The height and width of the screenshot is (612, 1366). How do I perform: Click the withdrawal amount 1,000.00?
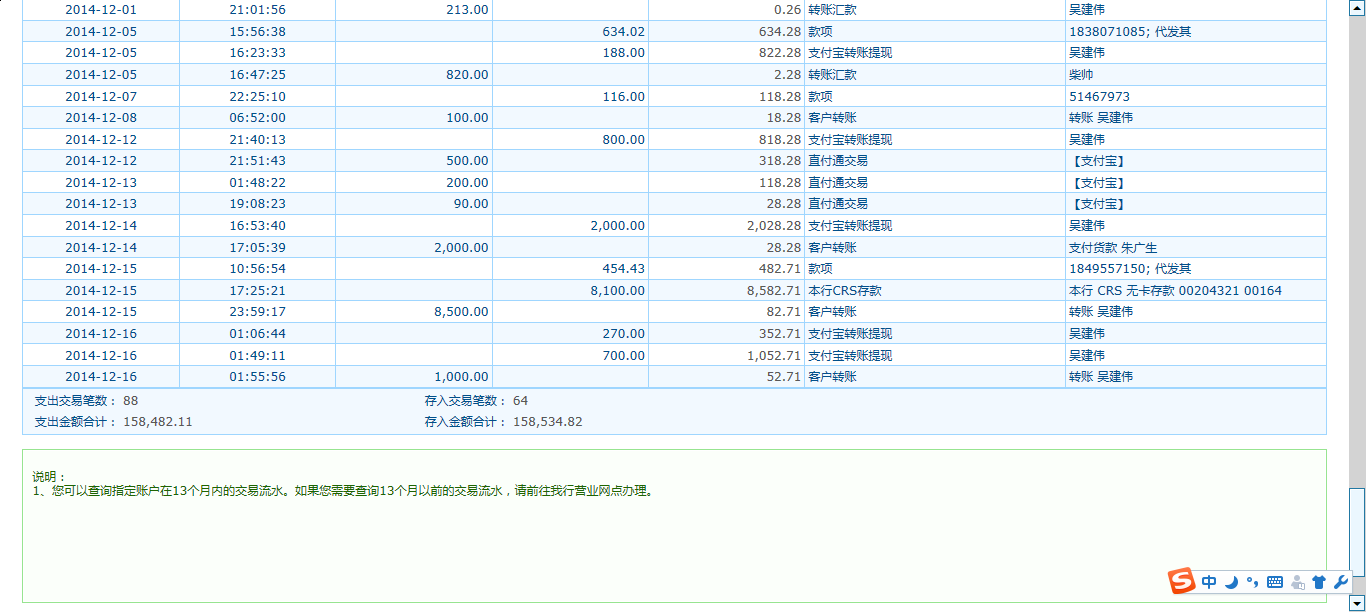(x=461, y=377)
